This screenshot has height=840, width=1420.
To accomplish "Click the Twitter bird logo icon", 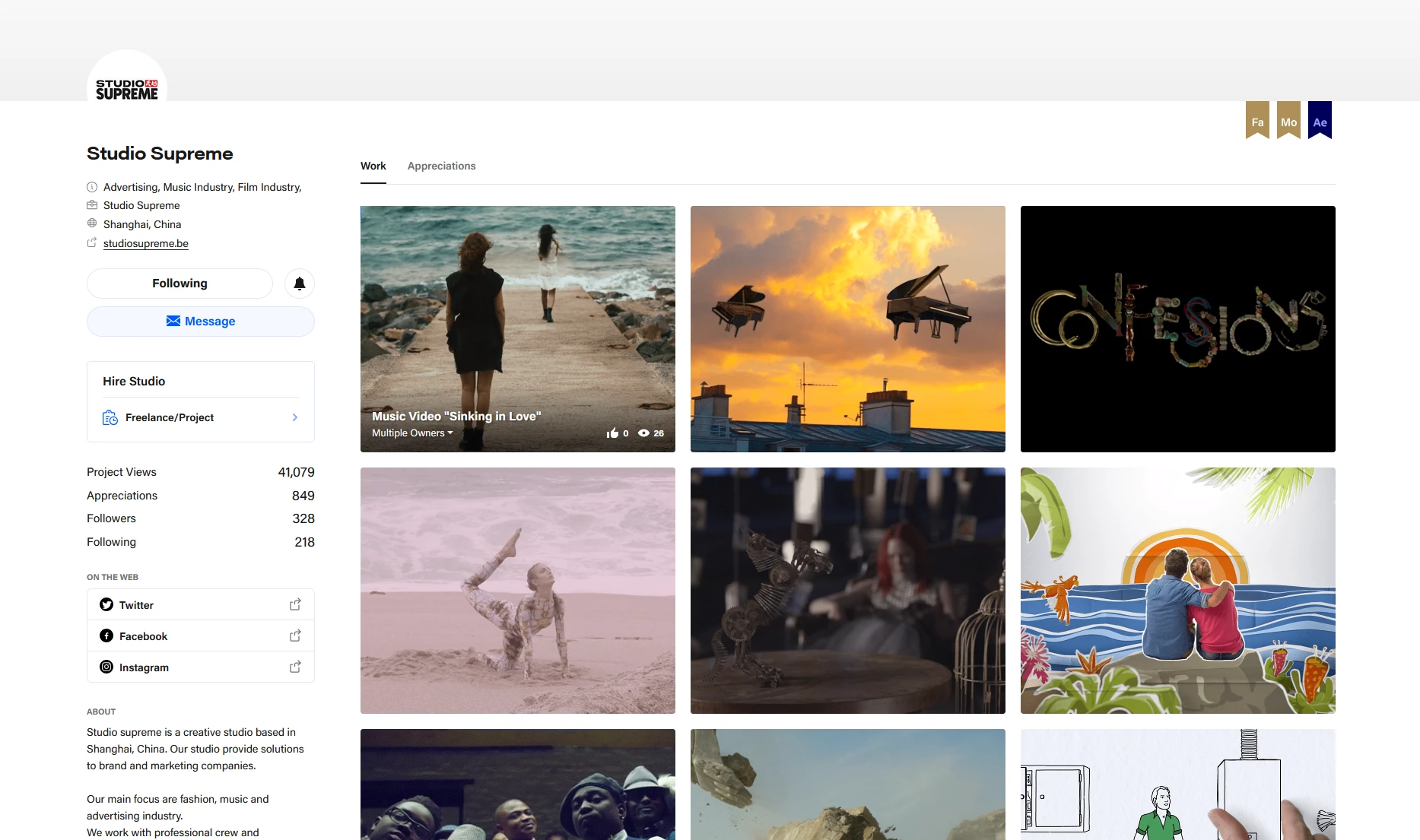I will pyautogui.click(x=106, y=604).
